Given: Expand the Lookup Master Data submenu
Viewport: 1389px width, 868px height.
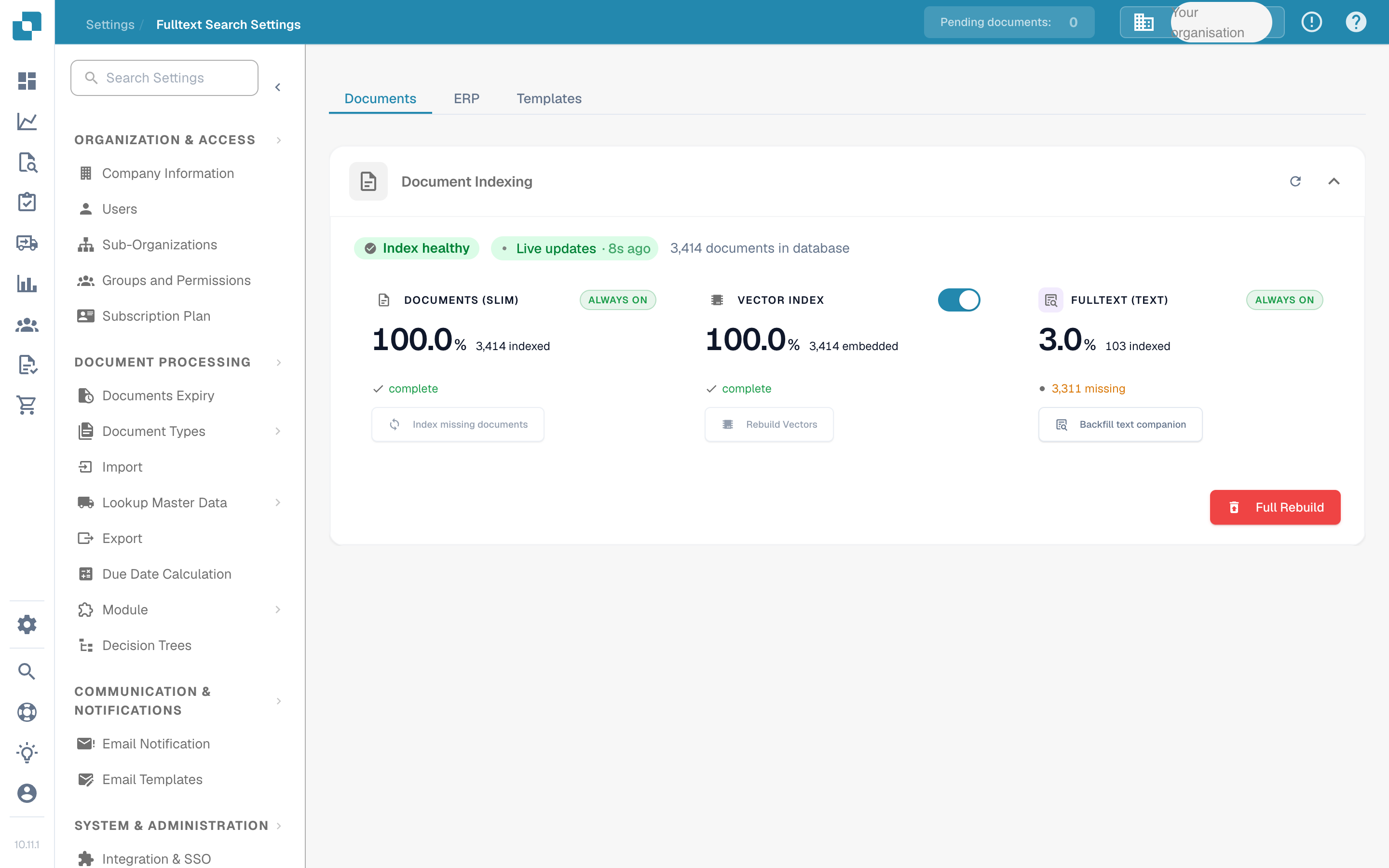Looking at the screenshot, I should 278,502.
